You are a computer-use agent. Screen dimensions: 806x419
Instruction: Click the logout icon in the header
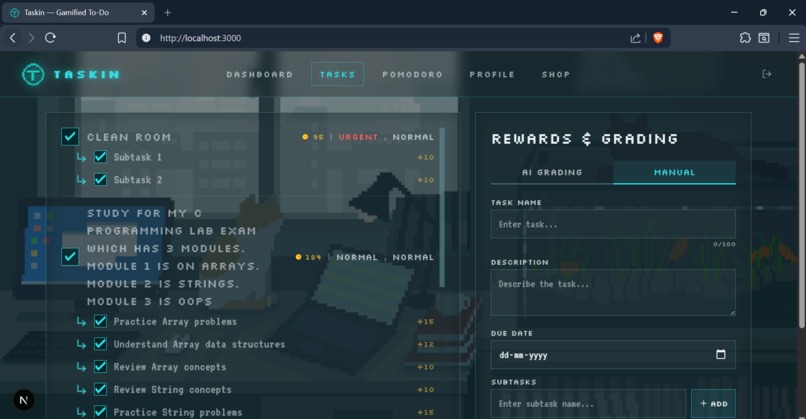766,74
